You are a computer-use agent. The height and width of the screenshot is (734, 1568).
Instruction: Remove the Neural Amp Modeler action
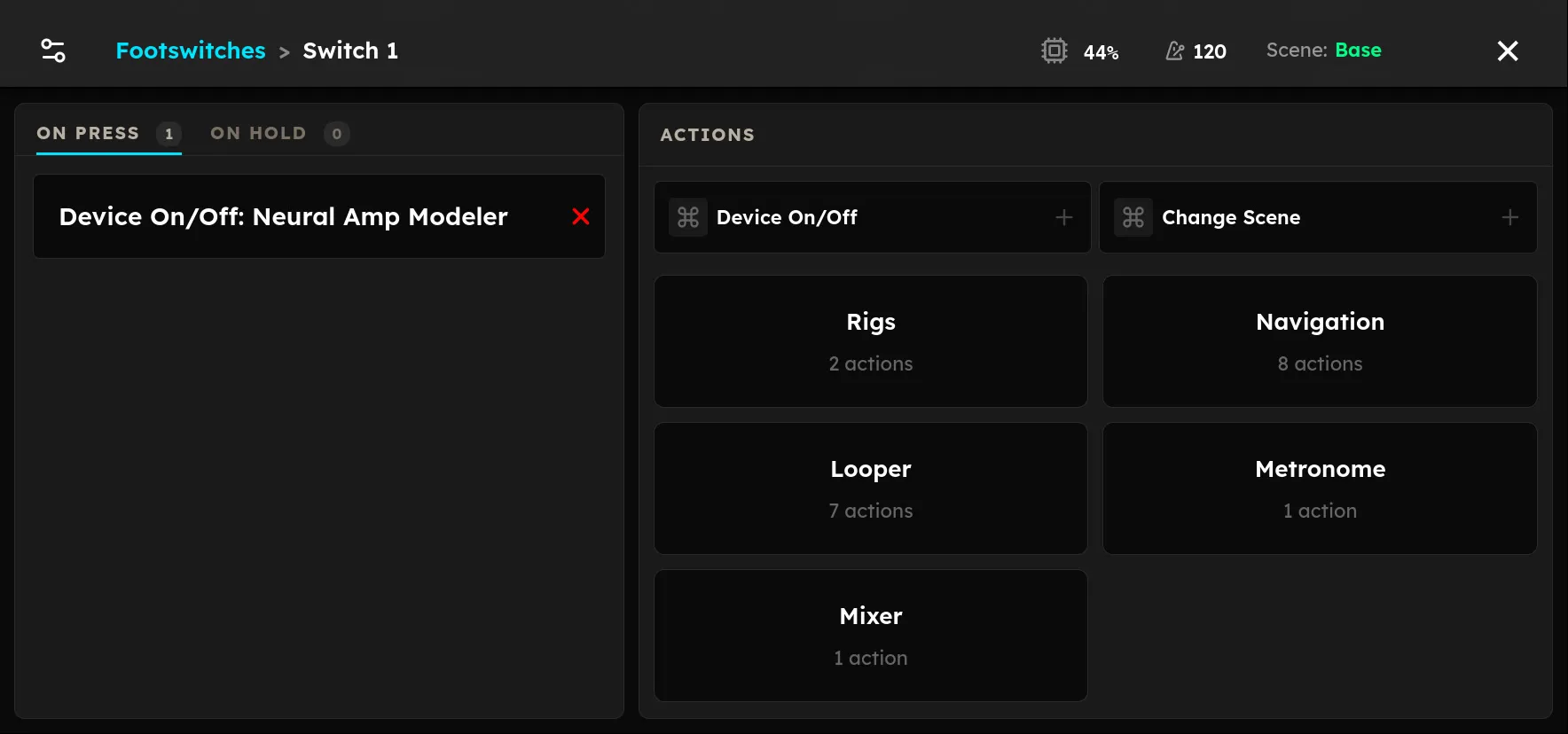tap(581, 216)
